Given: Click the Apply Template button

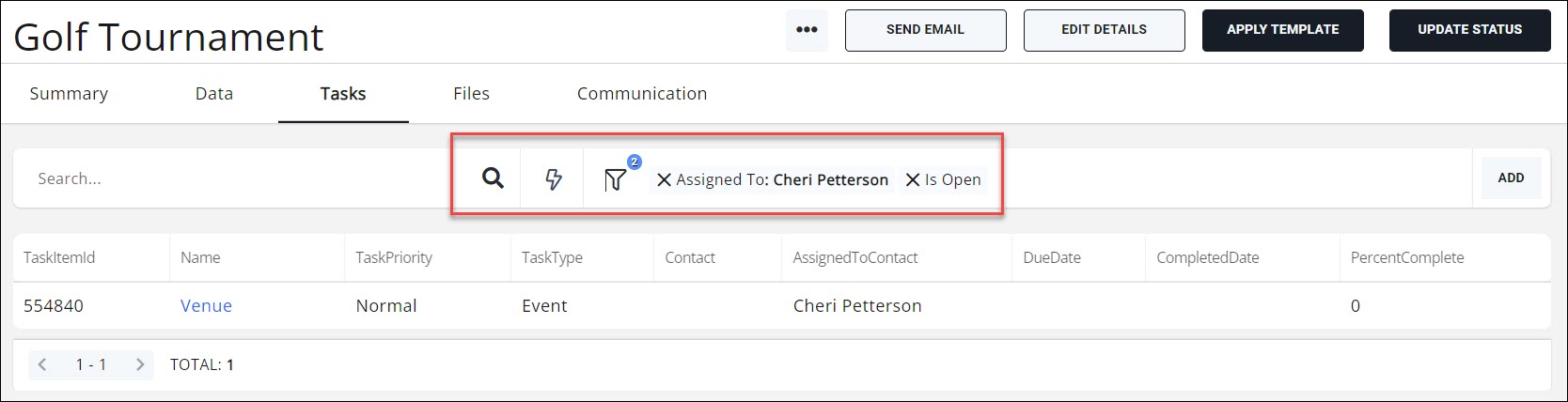Looking at the screenshot, I should 1282,30.
